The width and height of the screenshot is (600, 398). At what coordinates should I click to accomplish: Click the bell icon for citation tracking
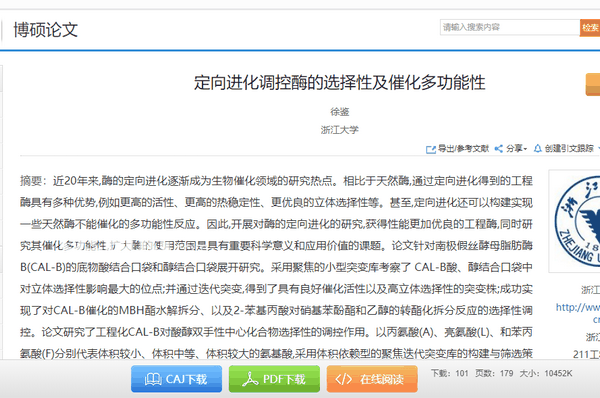coord(538,148)
